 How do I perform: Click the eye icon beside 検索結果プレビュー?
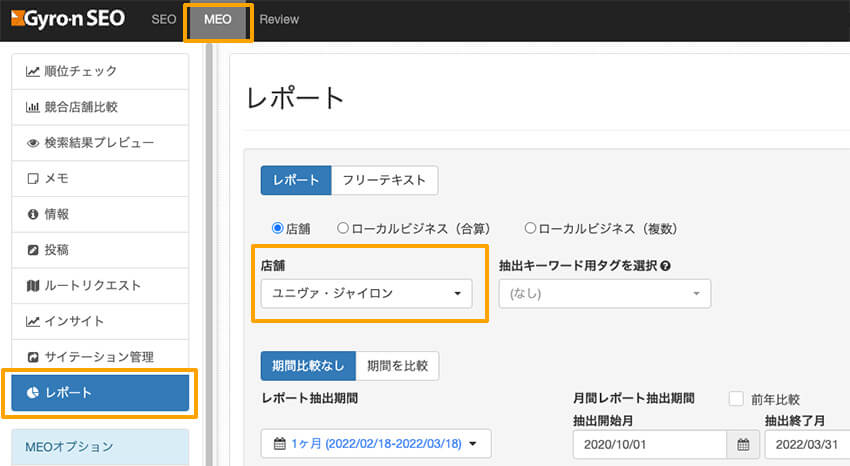tap(33, 143)
